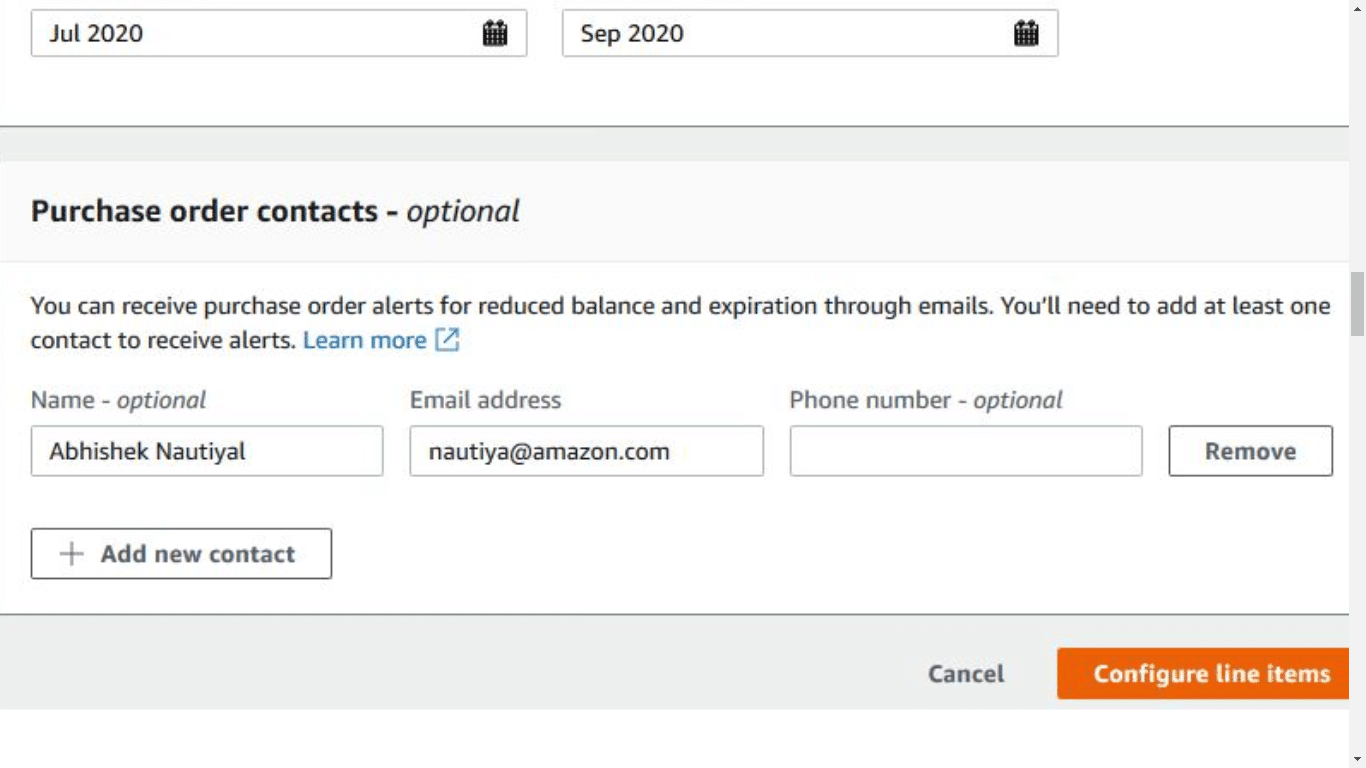This screenshot has width=1366, height=768.
Task: Proceed to Configure line items
Action: click(x=1201, y=673)
